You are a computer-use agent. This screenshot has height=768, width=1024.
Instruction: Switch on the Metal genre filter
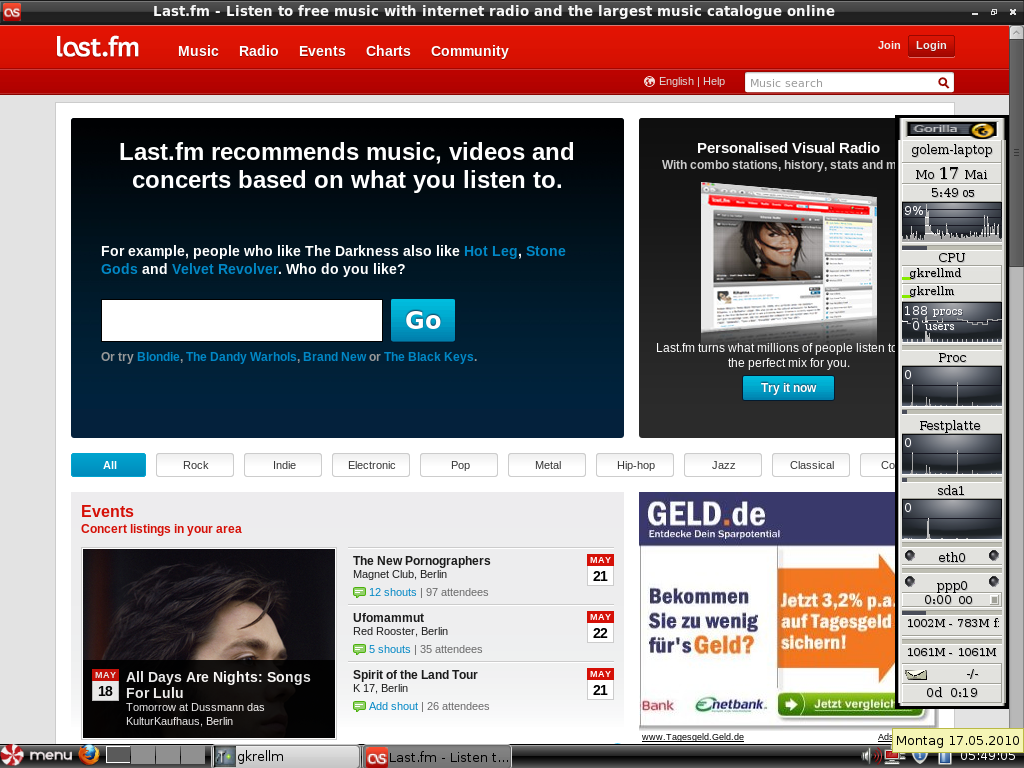[x=546, y=464]
